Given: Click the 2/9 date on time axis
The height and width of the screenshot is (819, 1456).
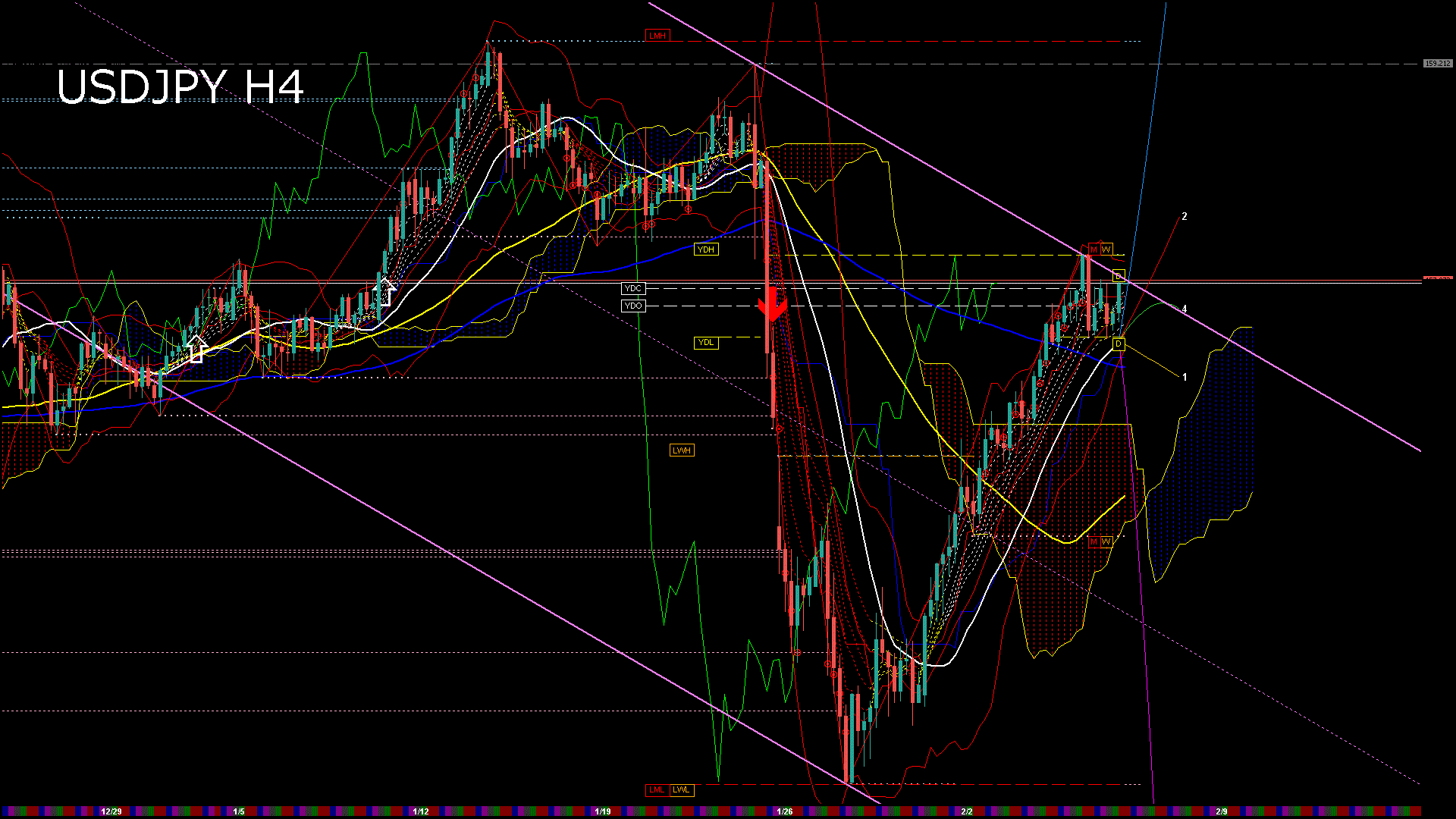Looking at the screenshot, I should (x=1222, y=811).
